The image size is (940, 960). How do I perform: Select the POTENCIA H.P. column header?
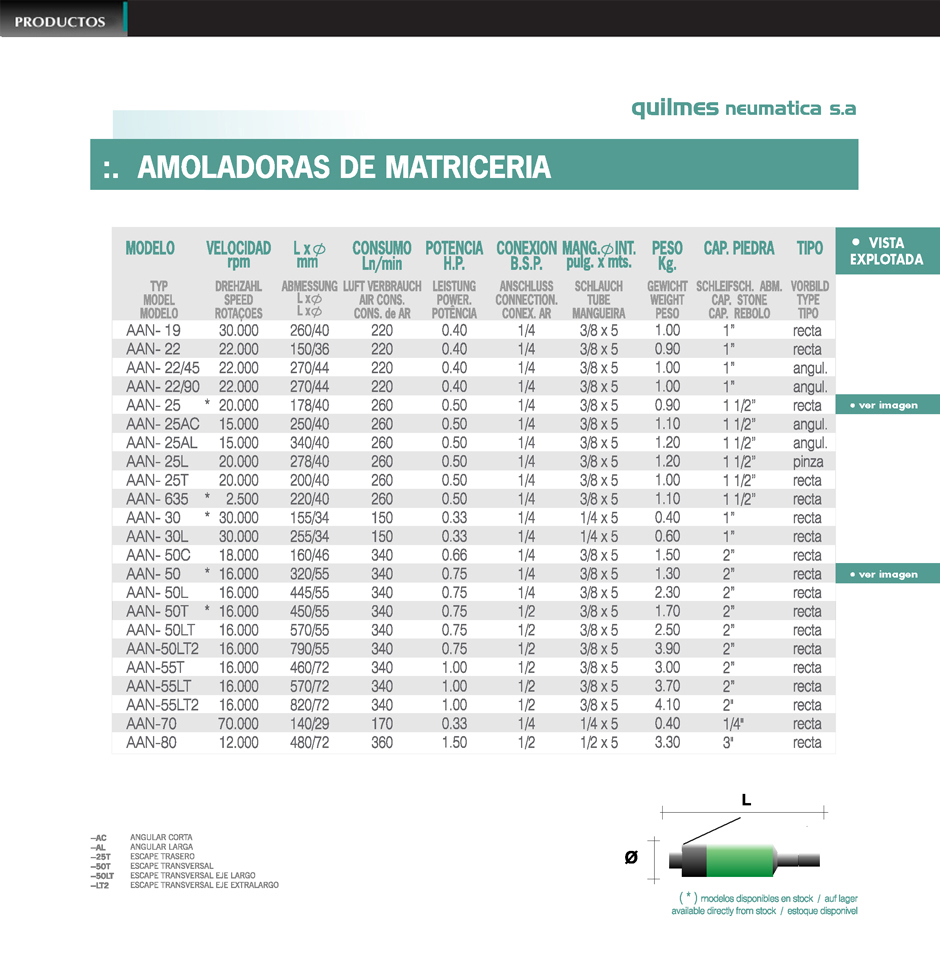(x=454, y=255)
